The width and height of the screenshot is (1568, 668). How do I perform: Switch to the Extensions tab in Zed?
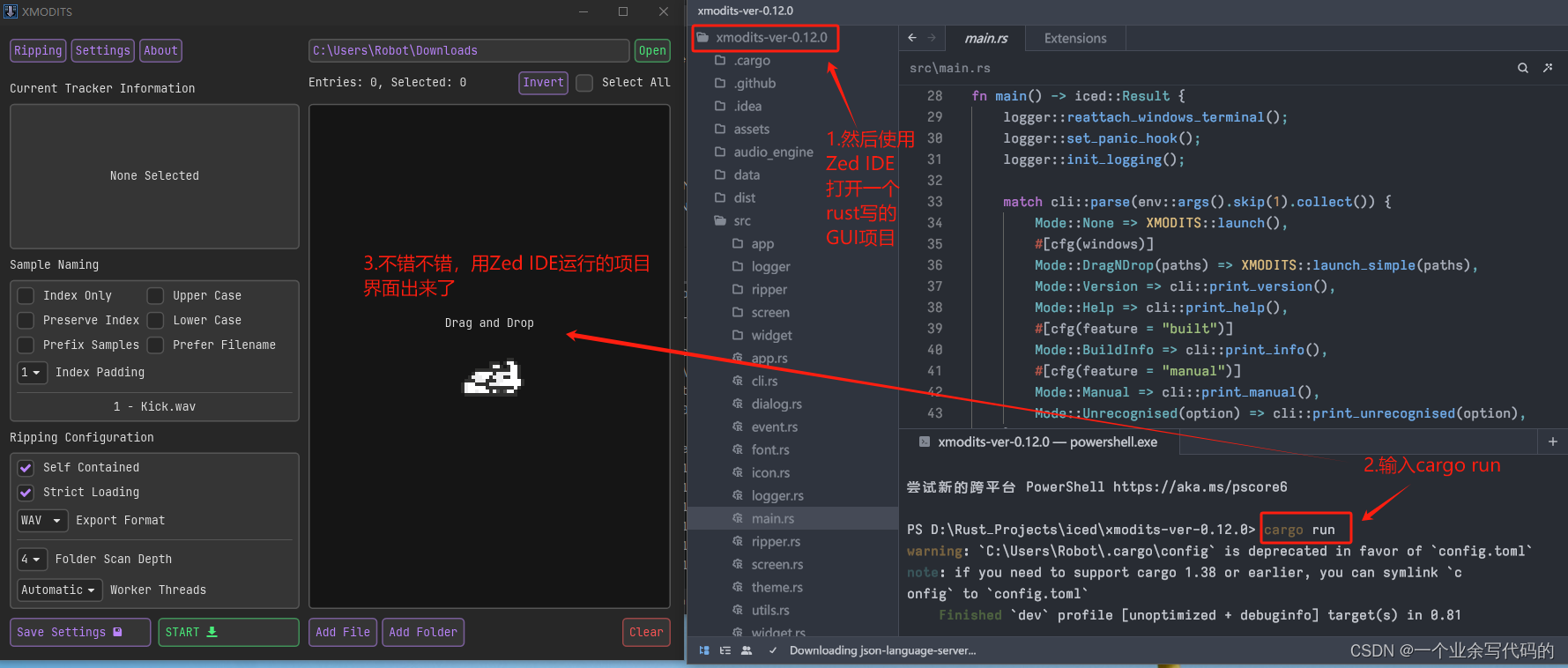coord(1075,38)
